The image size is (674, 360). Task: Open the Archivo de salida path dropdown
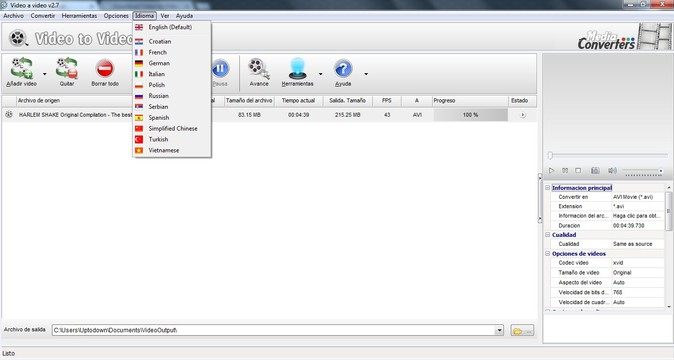pyautogui.click(x=499, y=330)
